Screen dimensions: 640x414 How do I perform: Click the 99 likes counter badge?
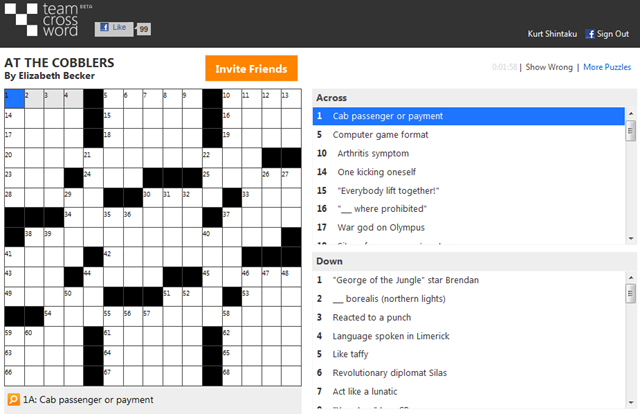click(143, 29)
